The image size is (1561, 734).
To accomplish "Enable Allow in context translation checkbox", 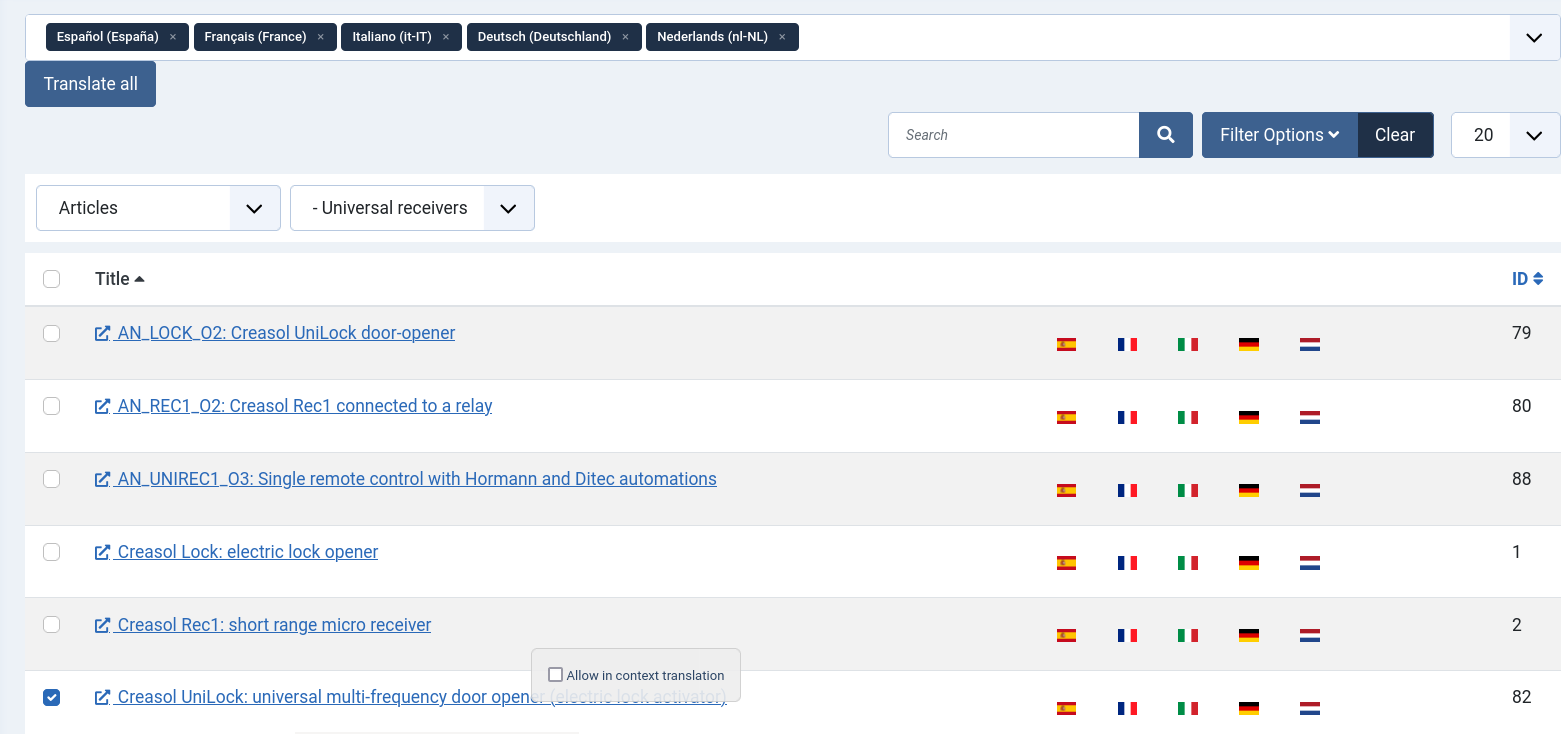I will click(x=556, y=675).
